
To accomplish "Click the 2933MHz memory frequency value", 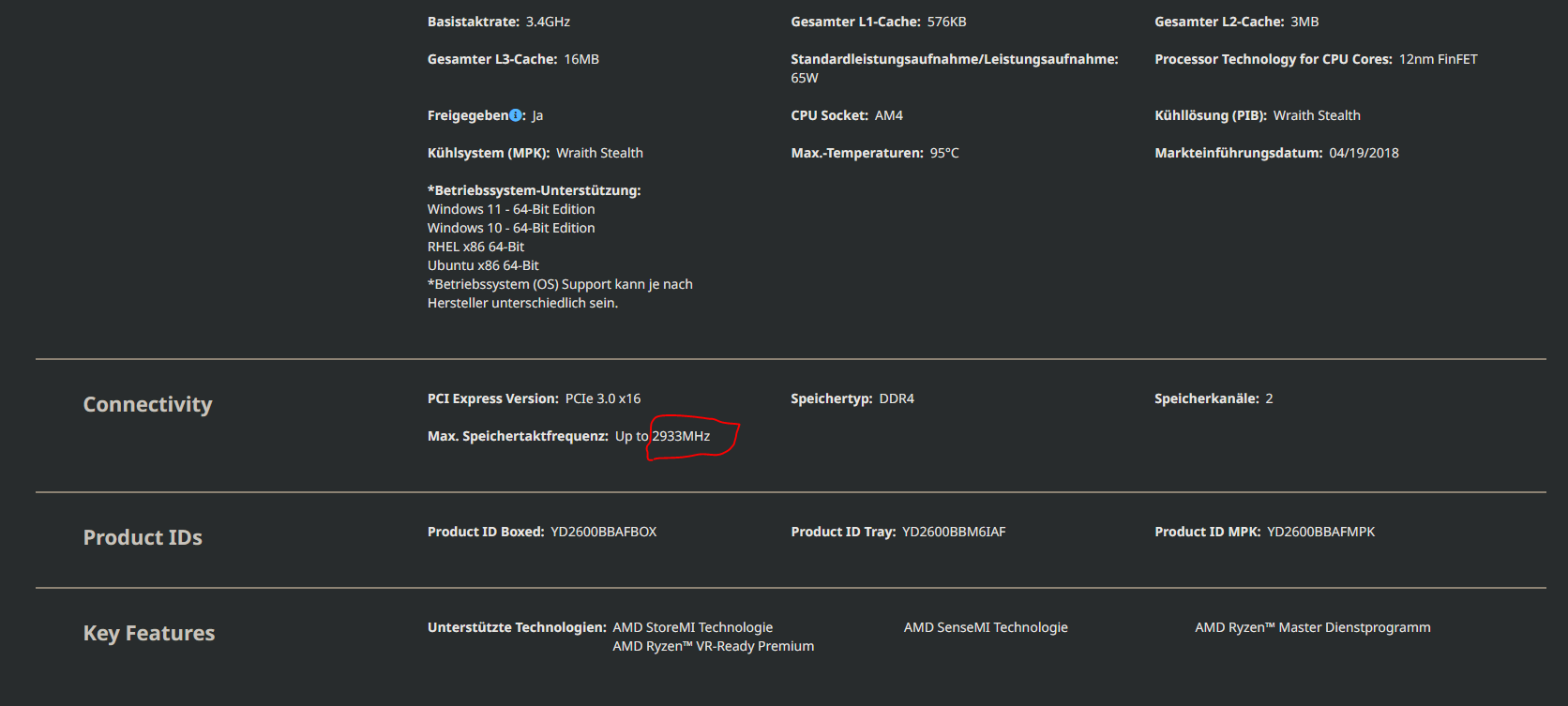I will (x=681, y=436).
